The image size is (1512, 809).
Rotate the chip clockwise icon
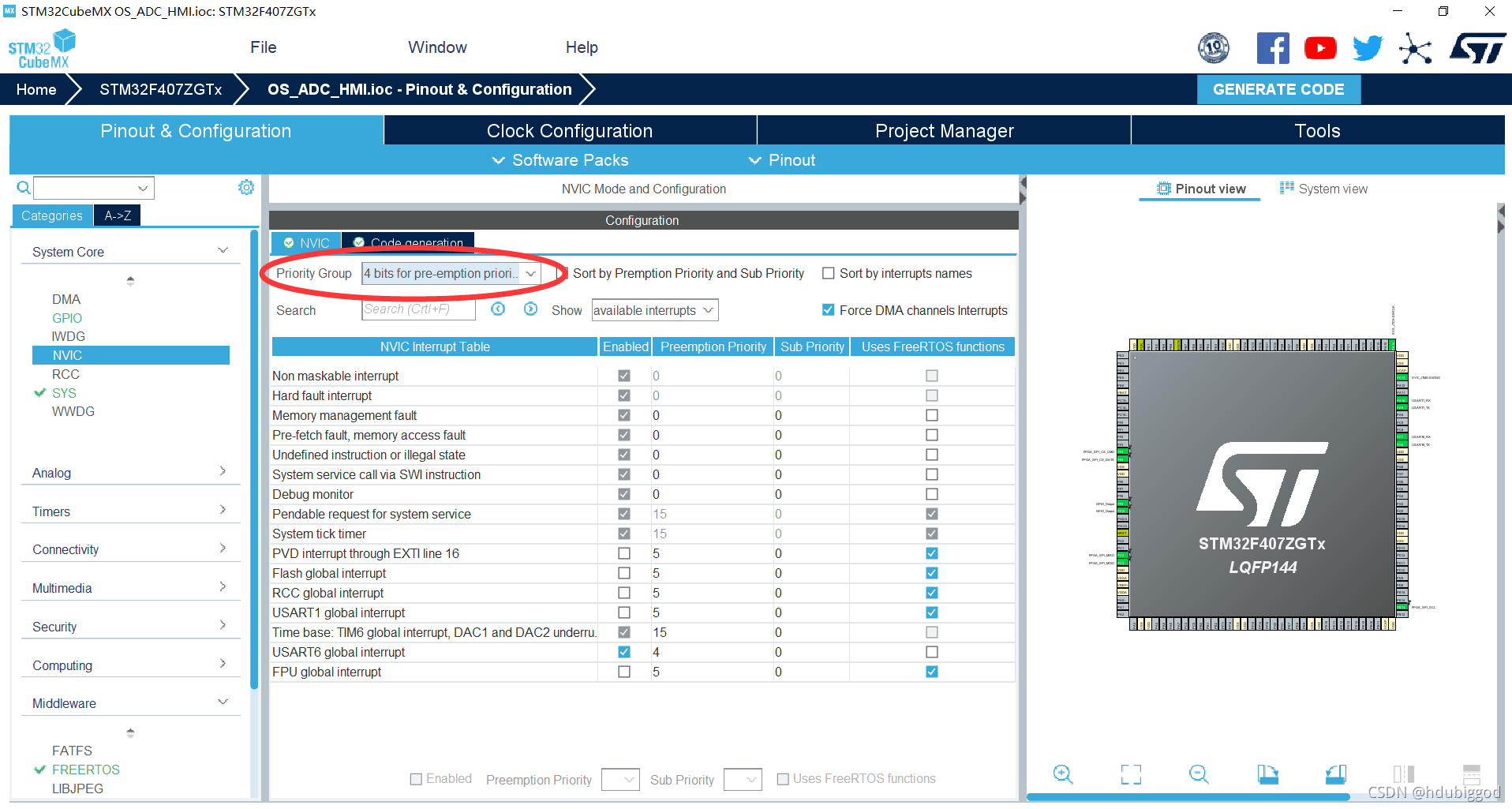[1267, 774]
